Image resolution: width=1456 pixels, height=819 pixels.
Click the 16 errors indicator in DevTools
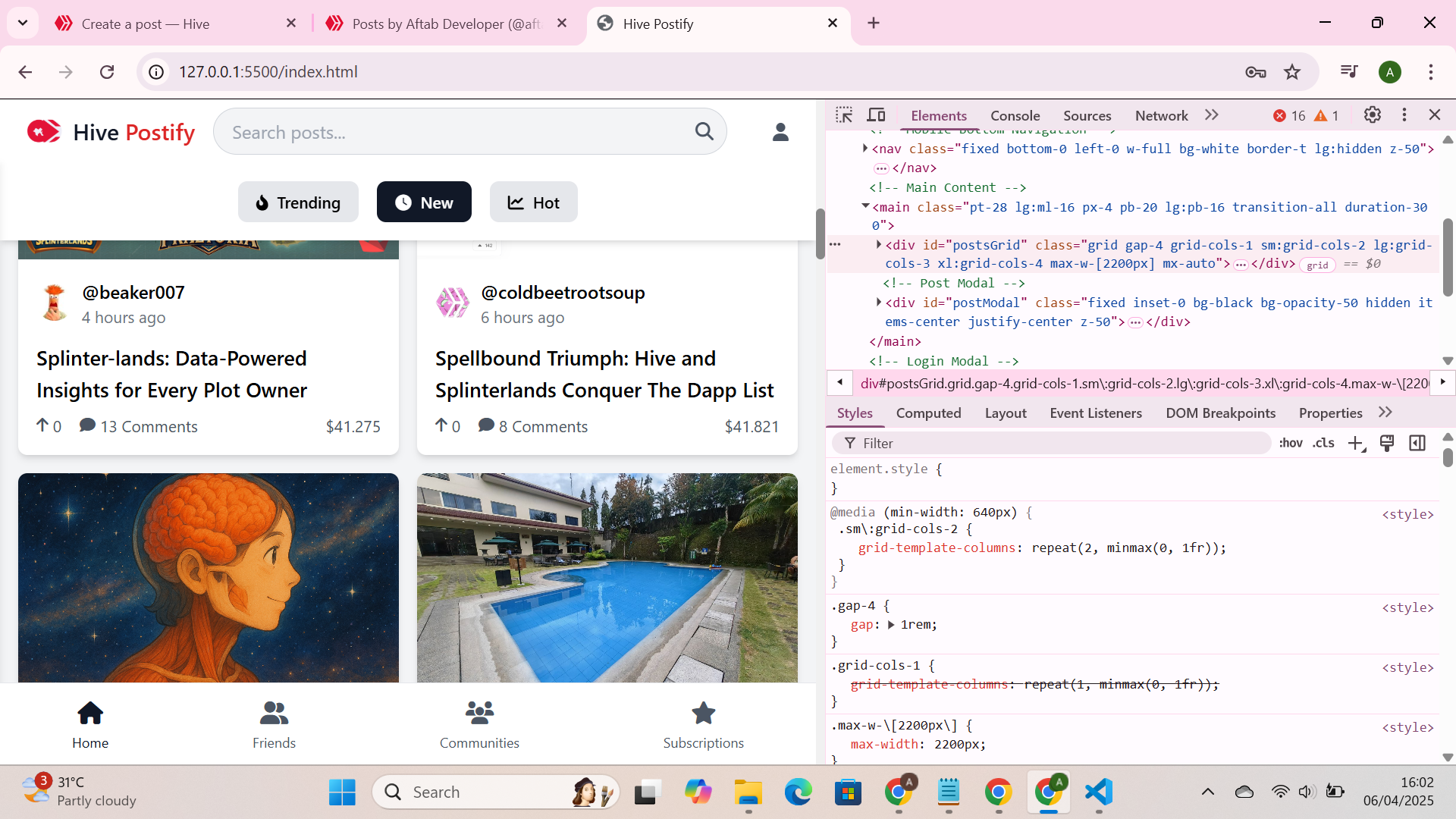point(1289,116)
